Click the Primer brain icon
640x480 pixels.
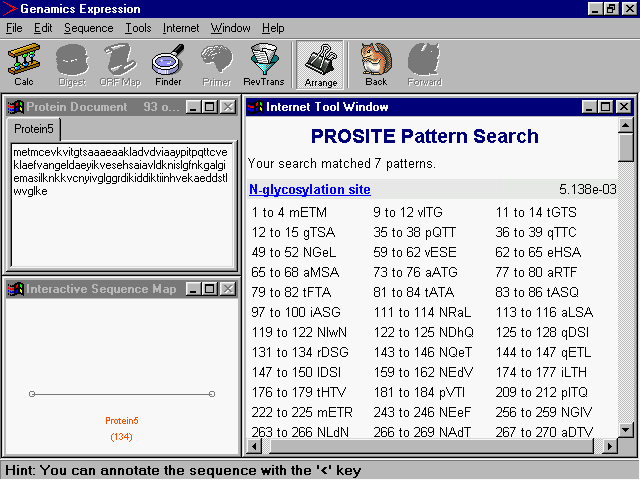click(x=217, y=64)
